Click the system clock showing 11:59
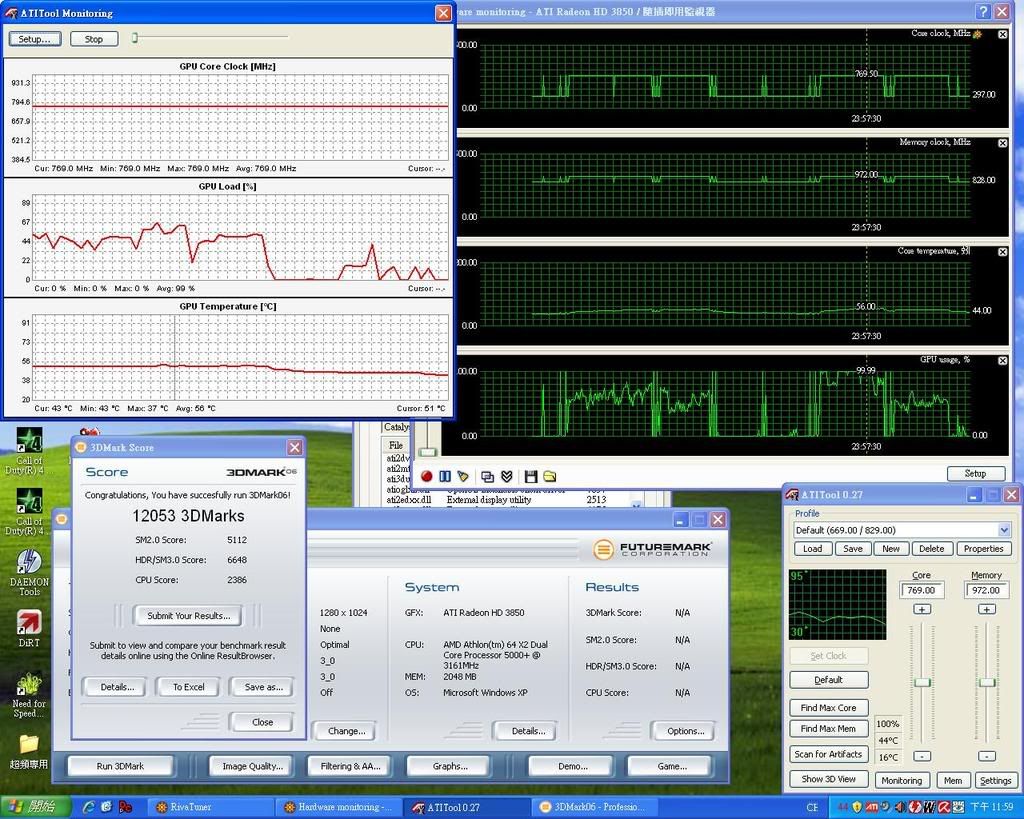1024x819 pixels. tap(991, 807)
